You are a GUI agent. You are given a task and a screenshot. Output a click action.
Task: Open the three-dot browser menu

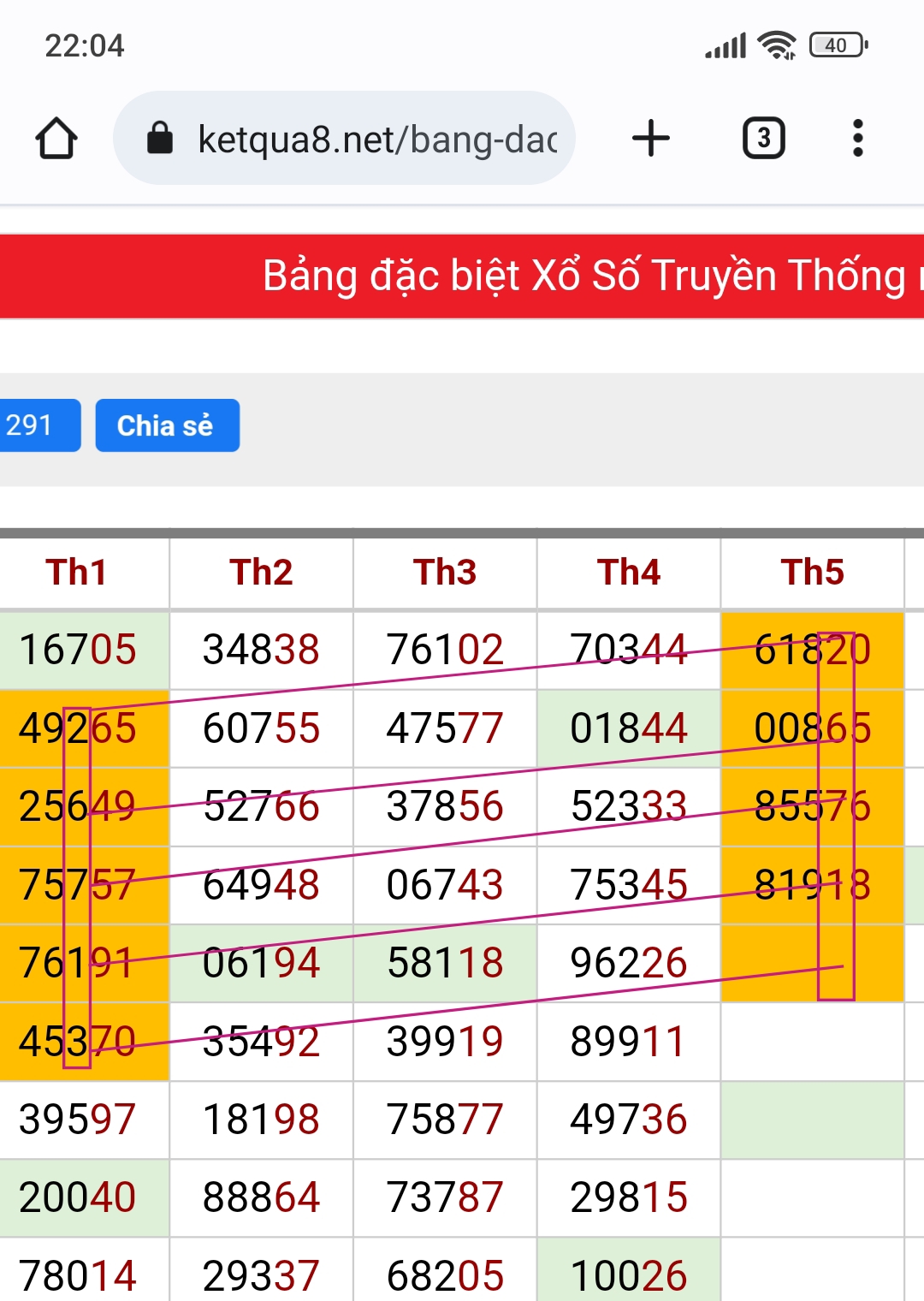(x=857, y=138)
